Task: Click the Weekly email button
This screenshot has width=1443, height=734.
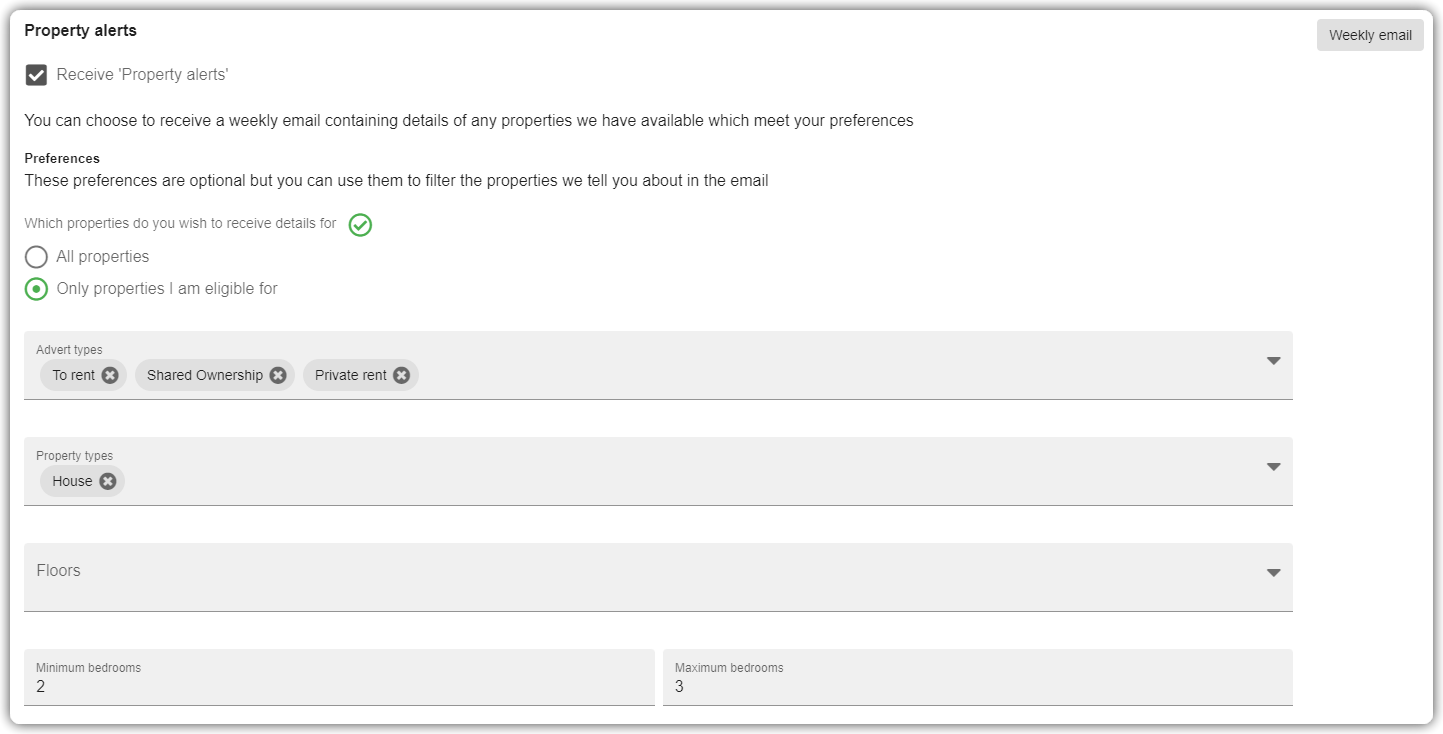Action: coord(1370,35)
